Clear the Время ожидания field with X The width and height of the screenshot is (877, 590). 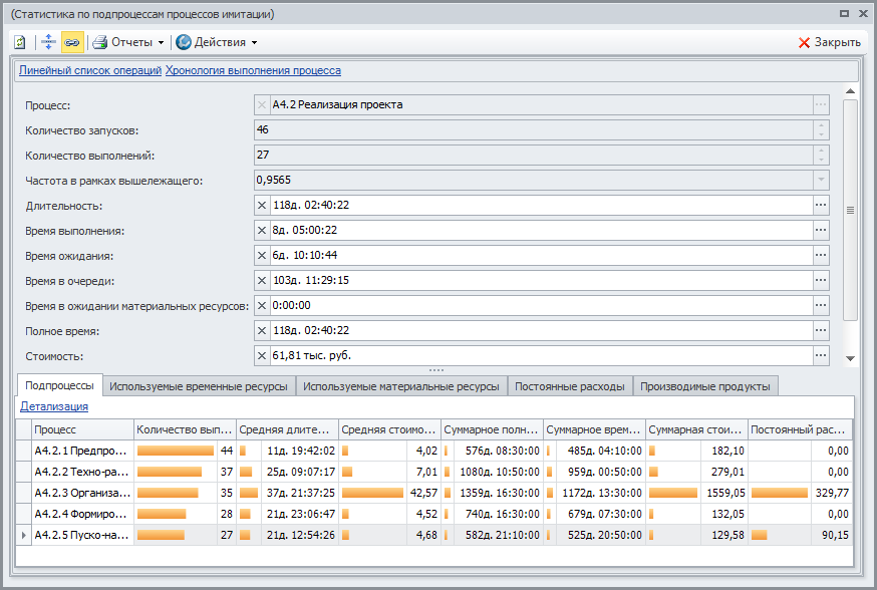262,255
